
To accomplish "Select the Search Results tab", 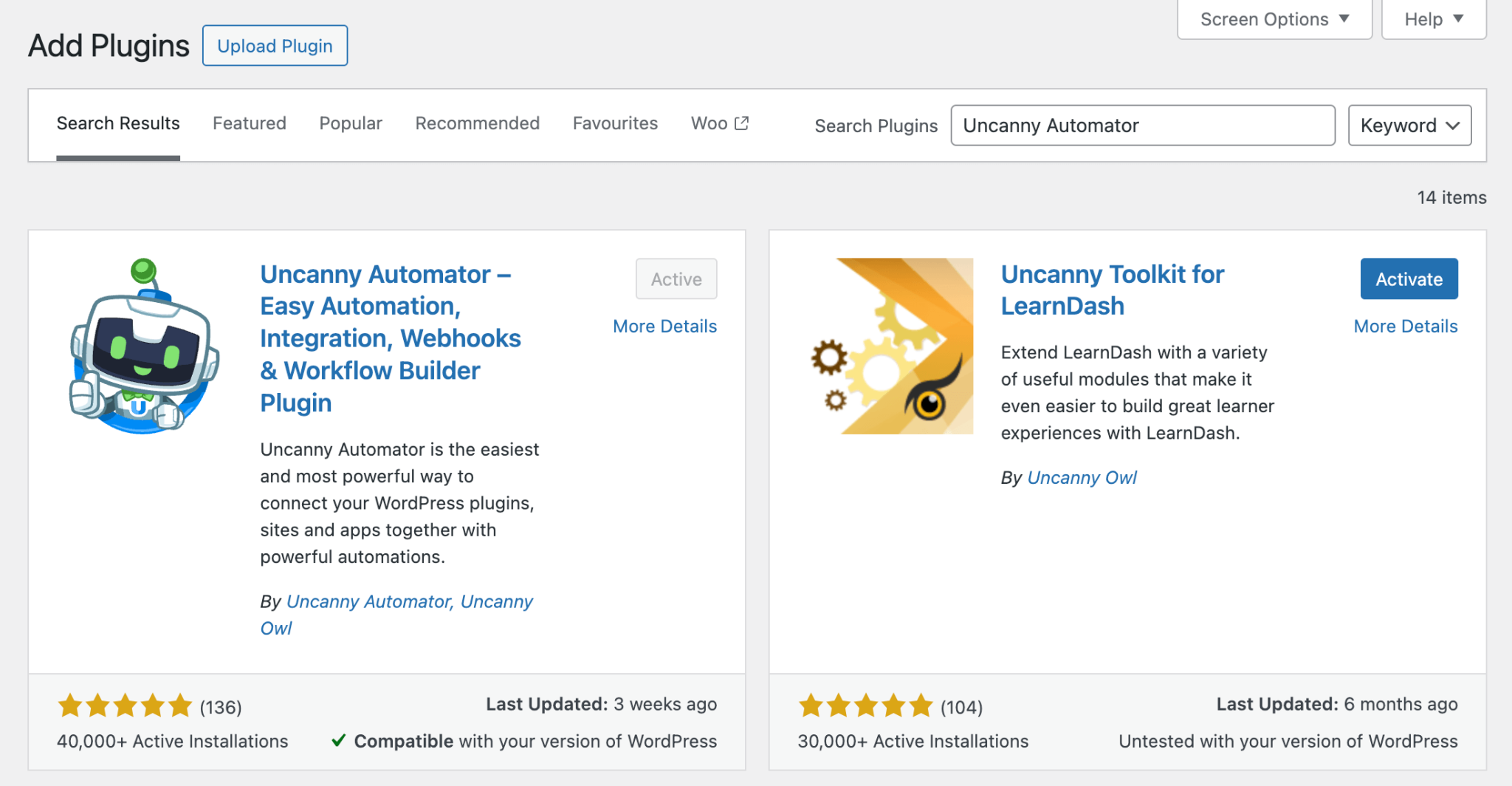I will point(118,123).
